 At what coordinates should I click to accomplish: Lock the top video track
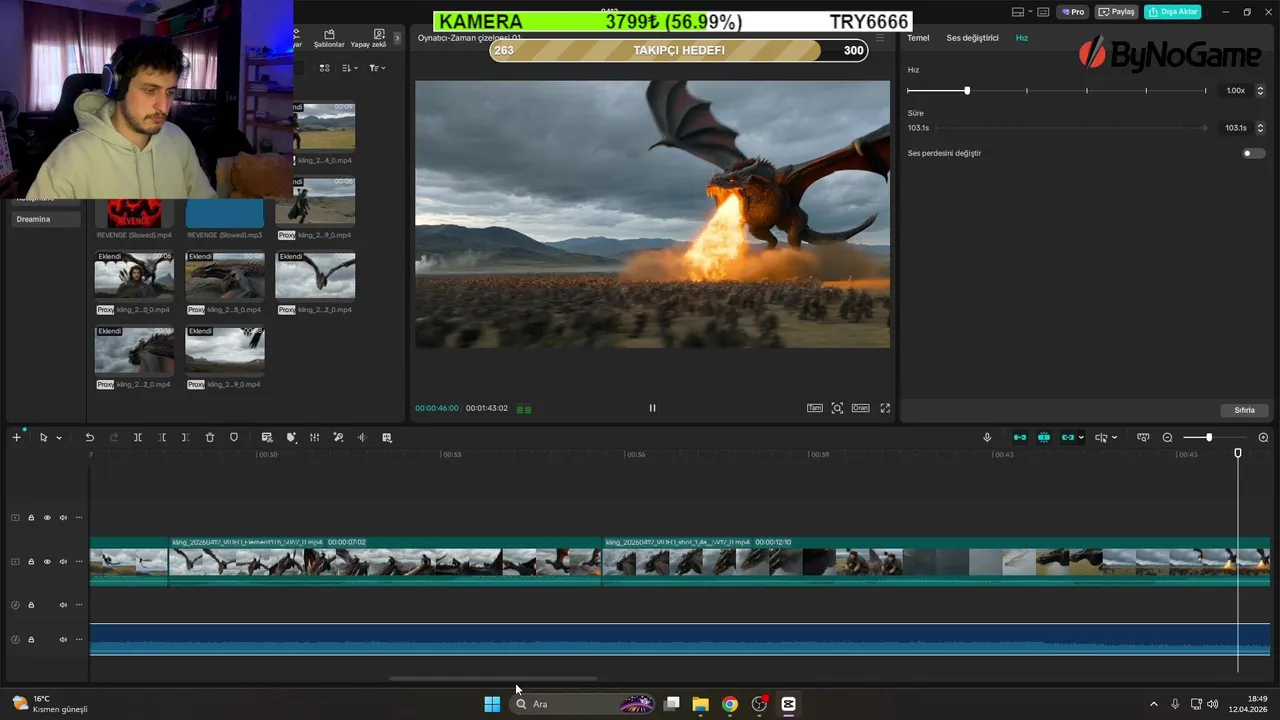pyautogui.click(x=31, y=517)
